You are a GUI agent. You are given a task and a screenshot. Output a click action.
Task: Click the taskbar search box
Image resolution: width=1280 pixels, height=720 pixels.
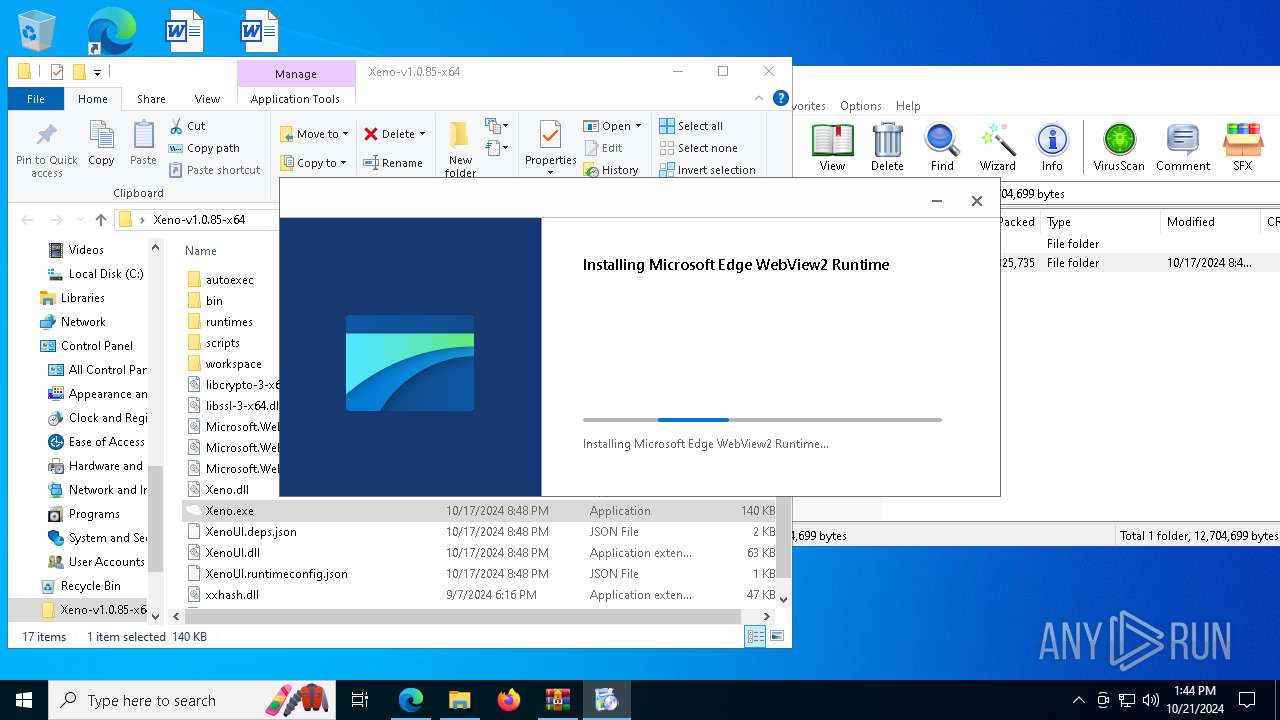194,700
